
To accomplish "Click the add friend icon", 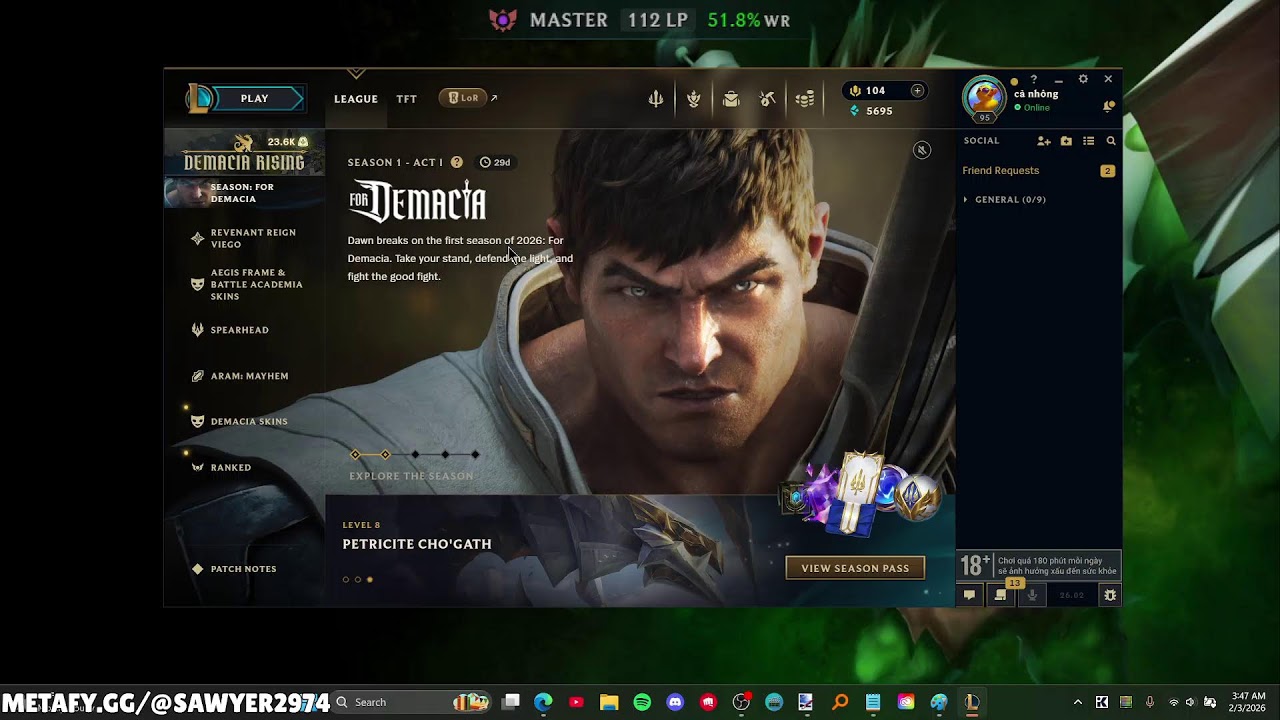I will coord(1044,141).
